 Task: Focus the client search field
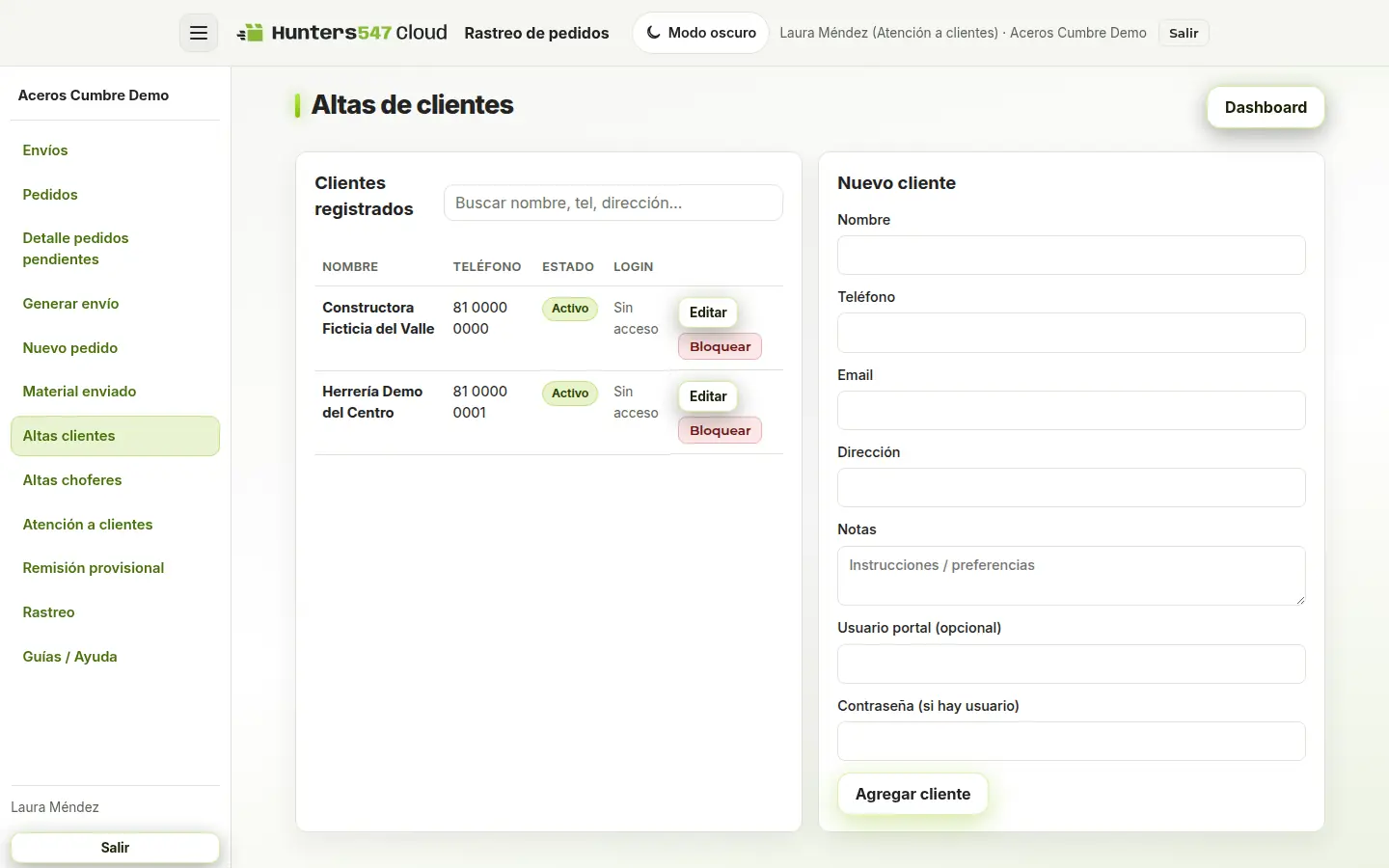coord(613,203)
